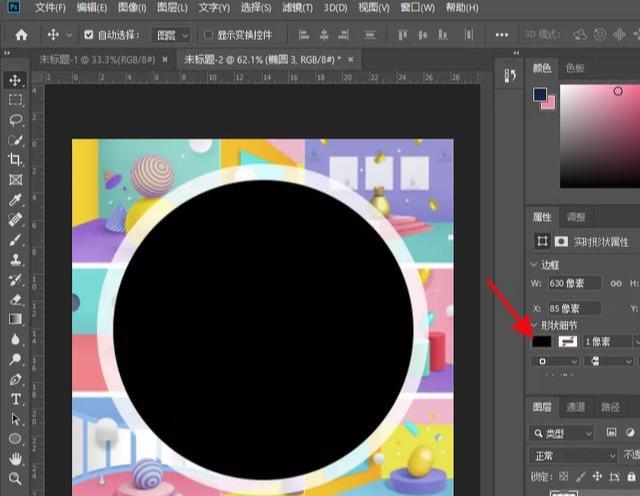Viewport: 640px width, 496px height.
Task: Enable the 显示变换控件 checkbox
Action: tap(207, 35)
